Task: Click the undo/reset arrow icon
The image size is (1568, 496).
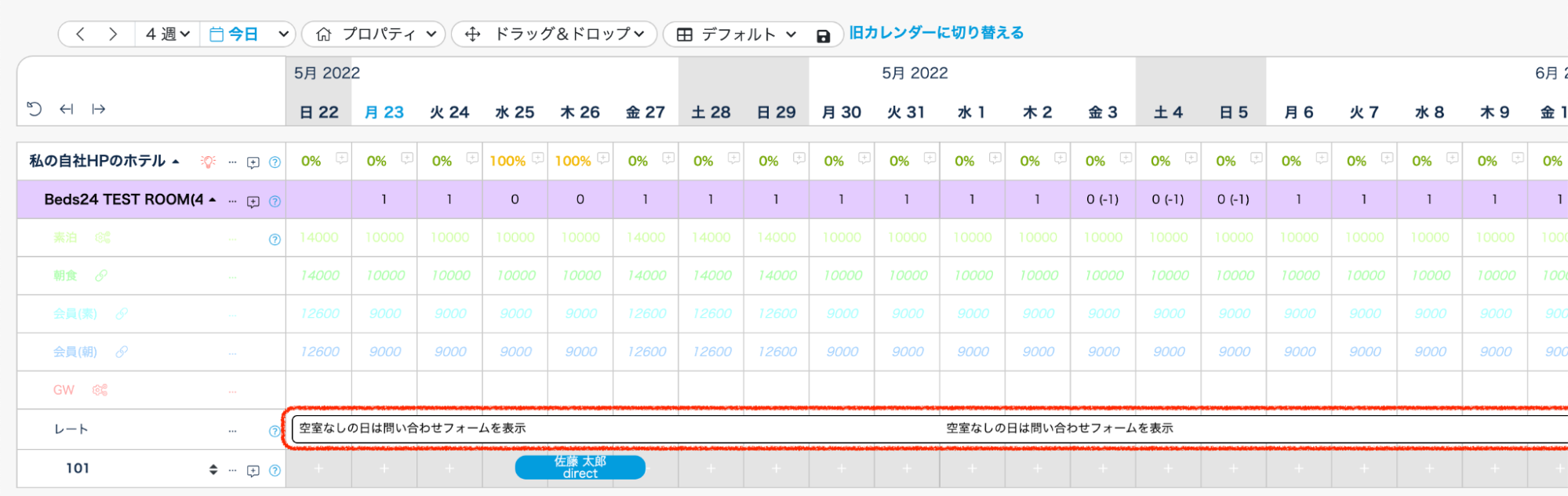Action: (x=35, y=109)
